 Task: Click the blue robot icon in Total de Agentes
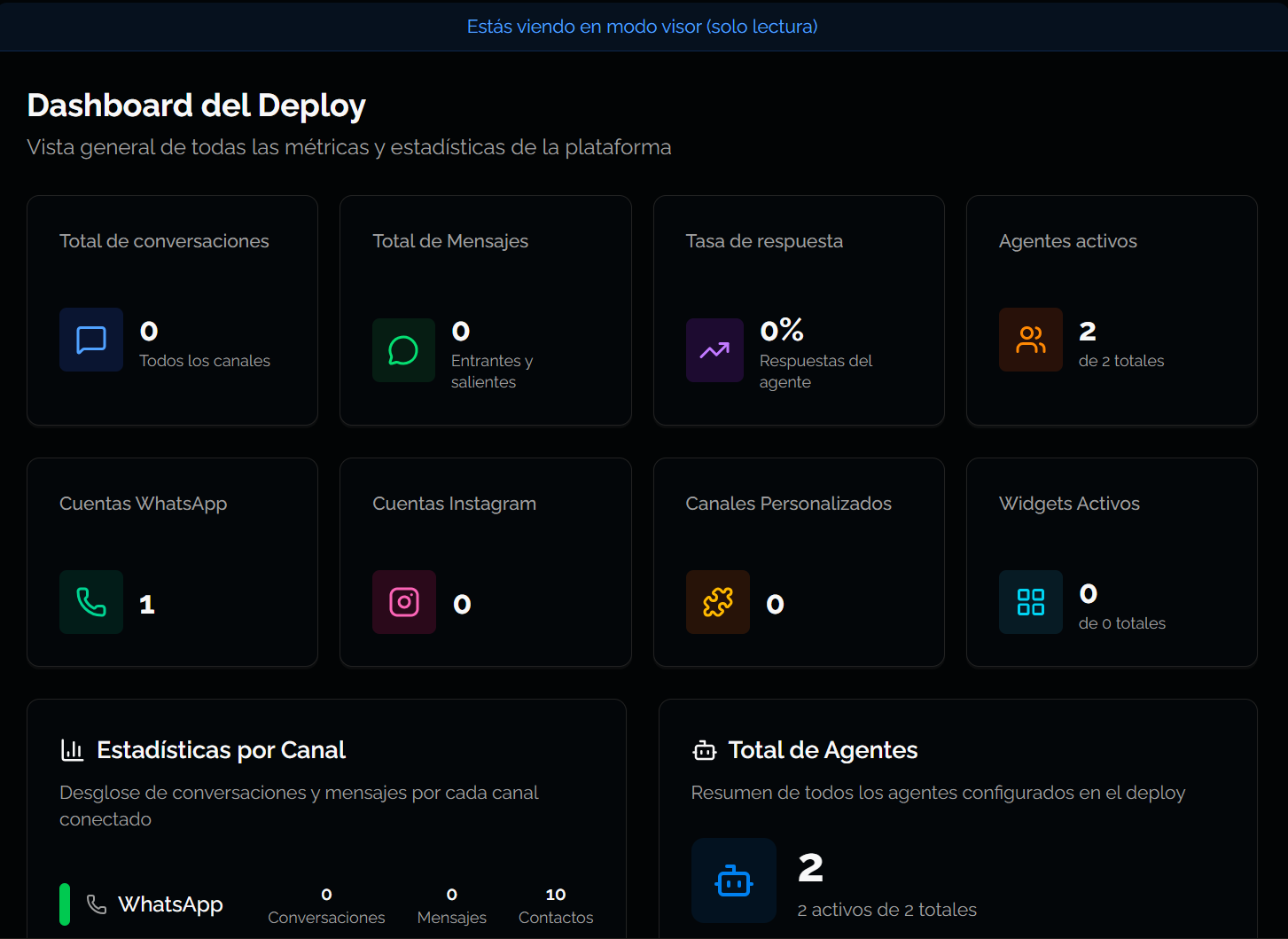coord(733,880)
